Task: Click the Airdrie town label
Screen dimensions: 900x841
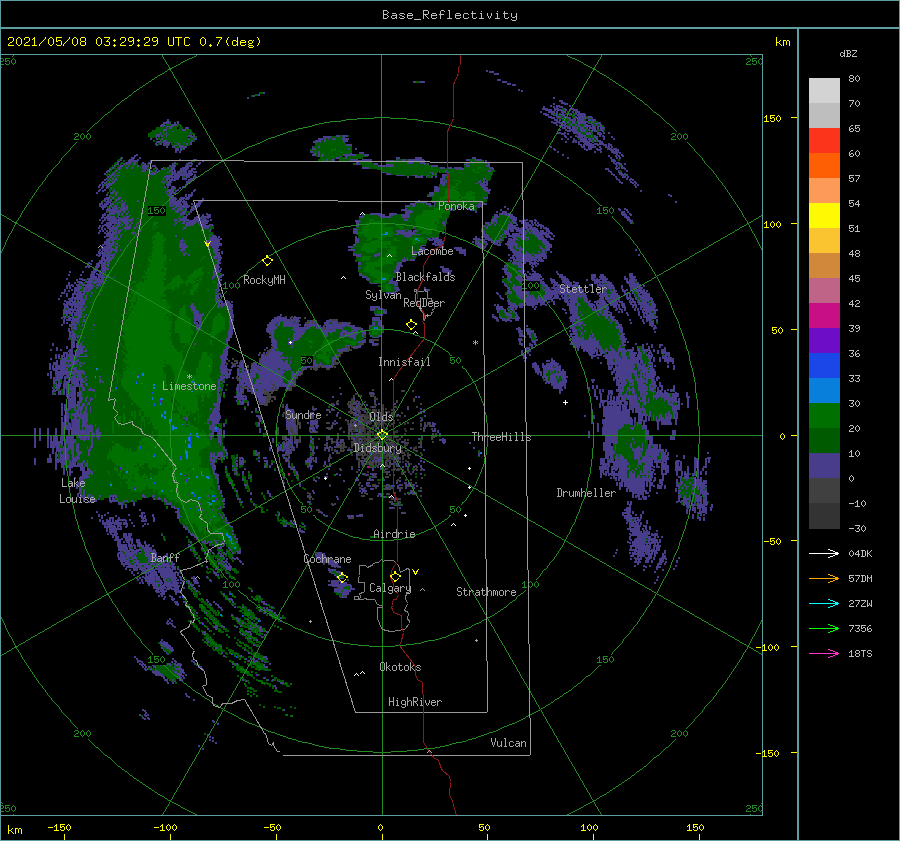Action: 394,534
